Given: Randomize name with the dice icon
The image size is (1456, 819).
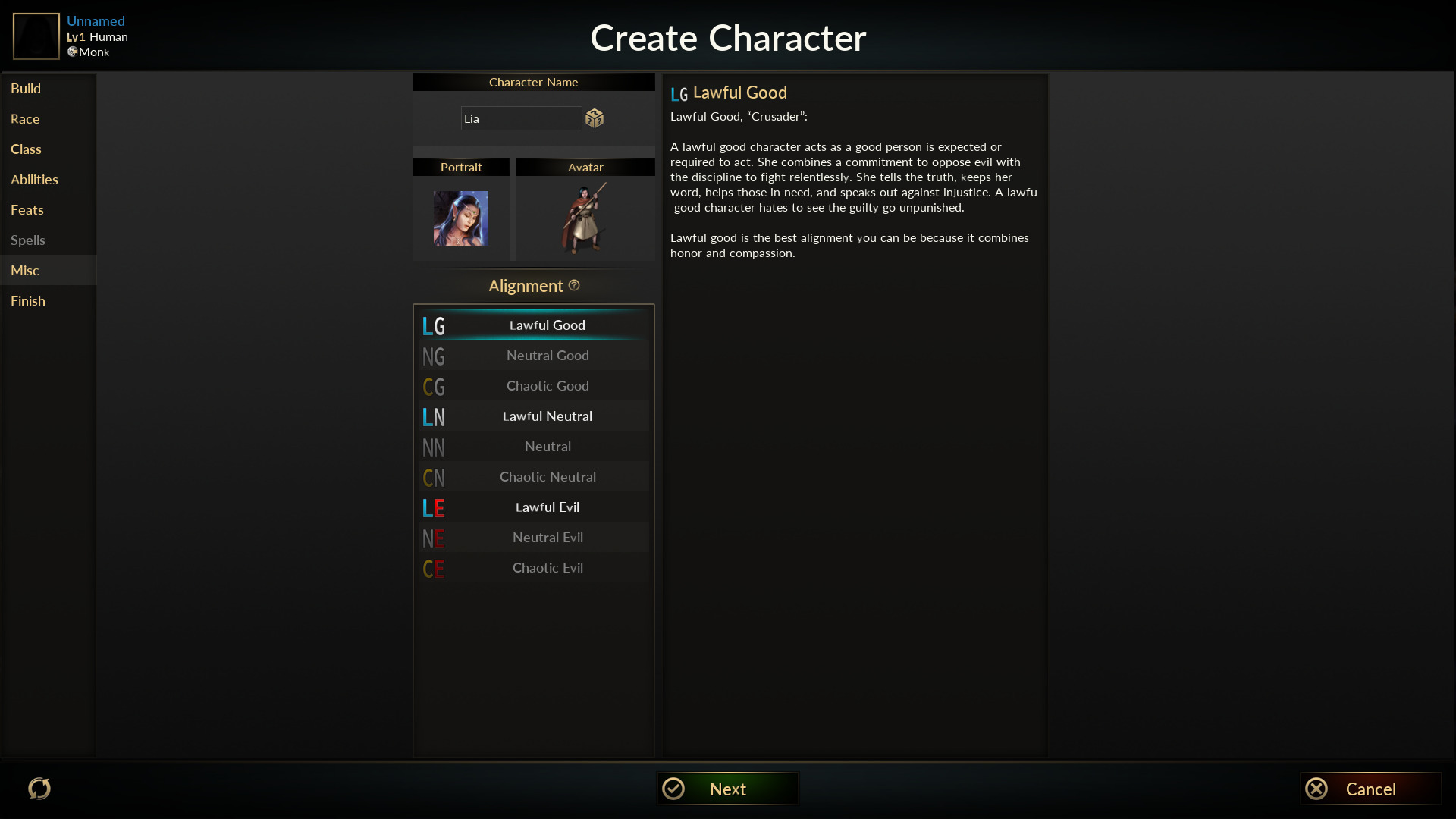Looking at the screenshot, I should tap(595, 118).
